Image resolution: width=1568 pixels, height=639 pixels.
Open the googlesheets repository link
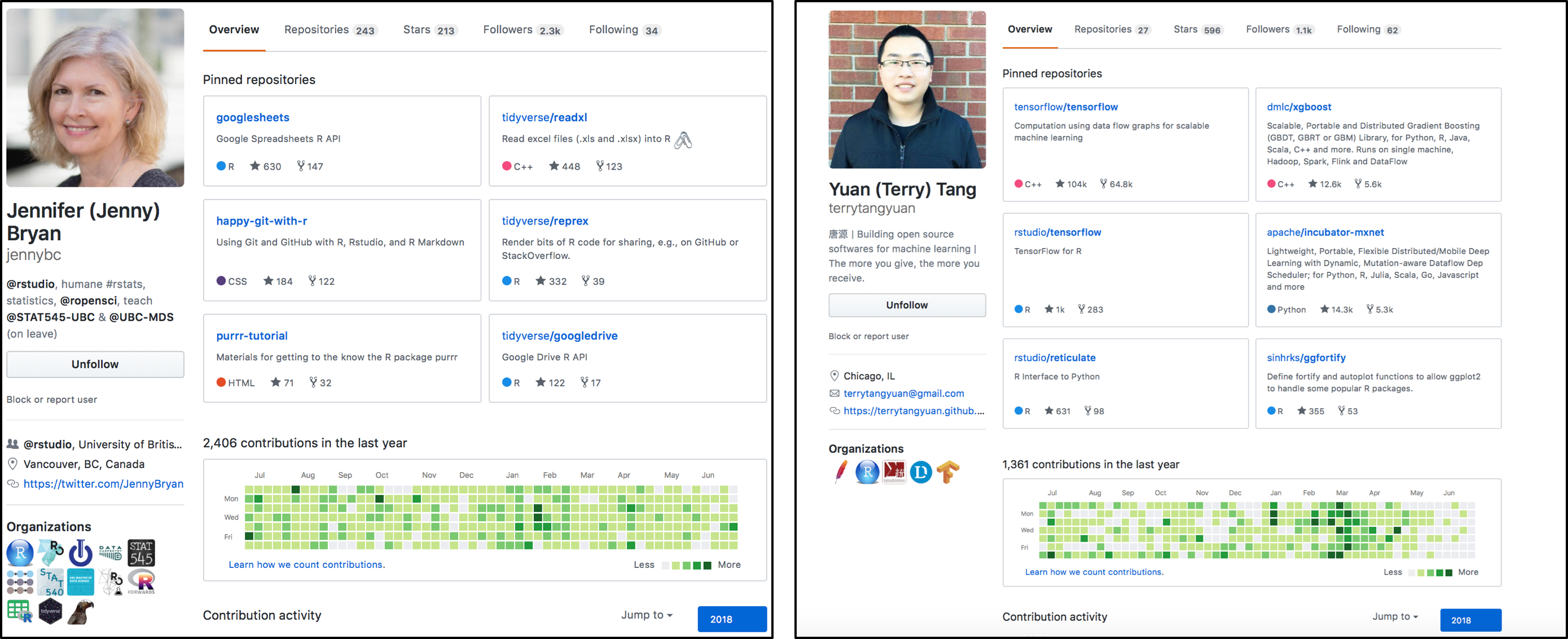[x=253, y=117]
